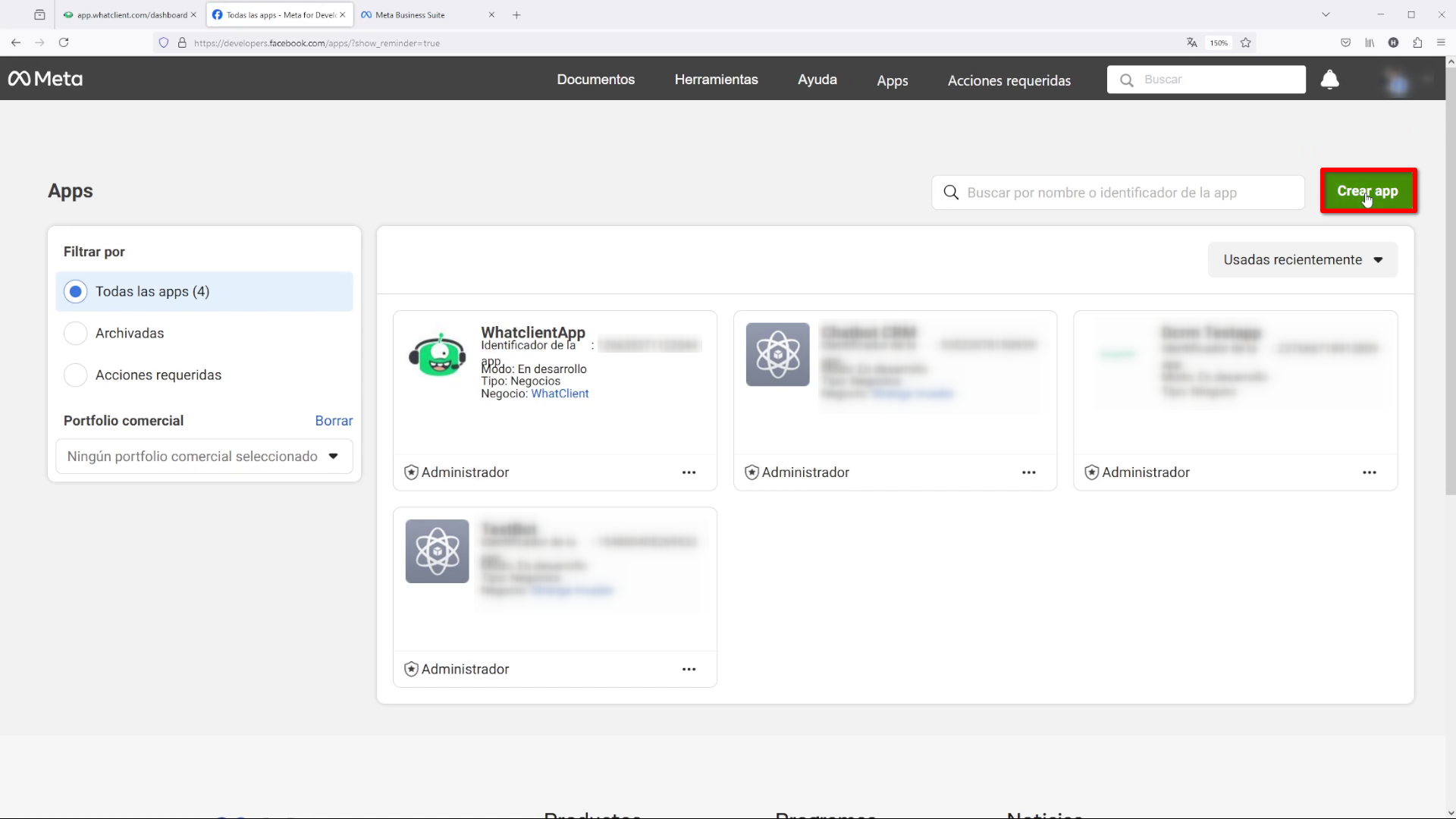Image resolution: width=1456 pixels, height=819 pixels.
Task: Go to Apps in the header navigation
Action: tap(892, 80)
